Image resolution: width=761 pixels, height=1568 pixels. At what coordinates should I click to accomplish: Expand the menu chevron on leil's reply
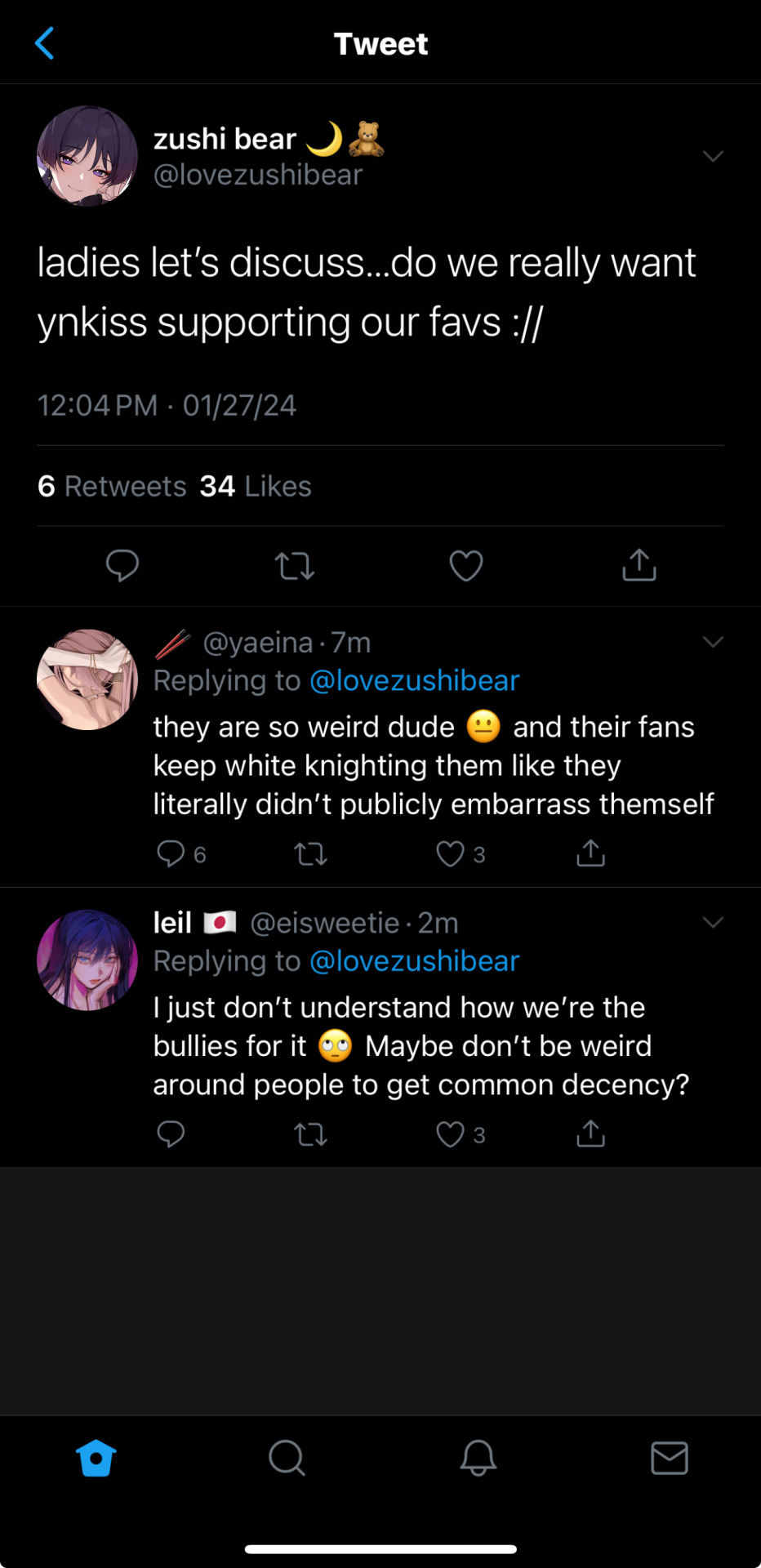pyautogui.click(x=713, y=922)
